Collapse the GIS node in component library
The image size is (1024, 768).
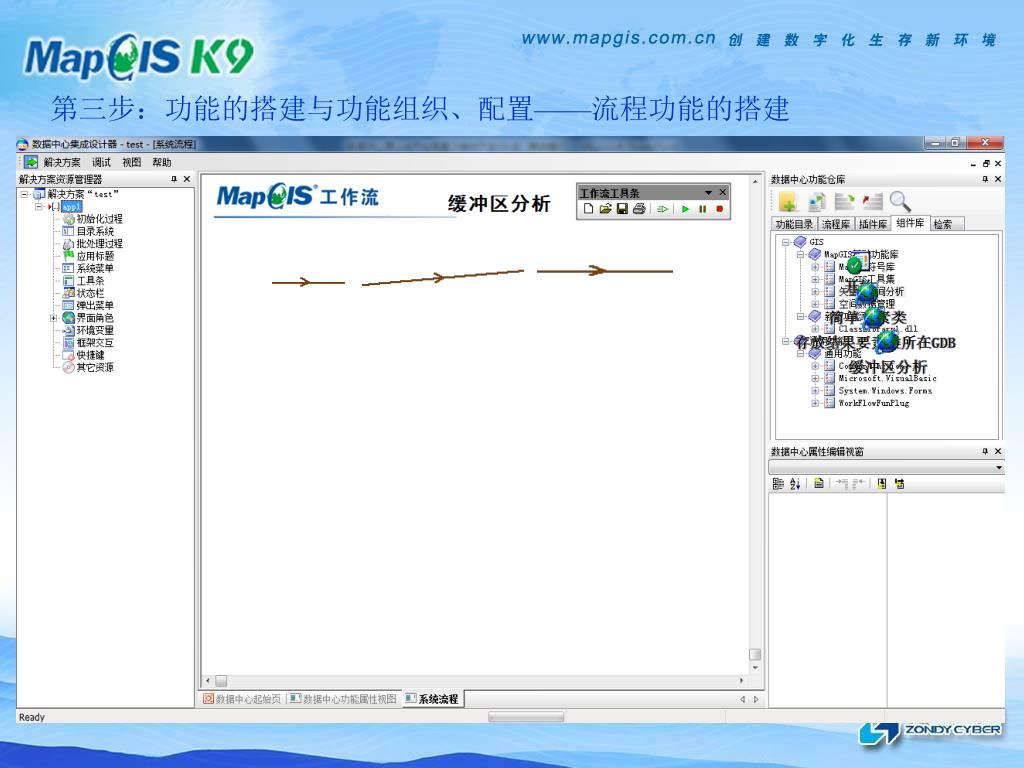(x=786, y=242)
